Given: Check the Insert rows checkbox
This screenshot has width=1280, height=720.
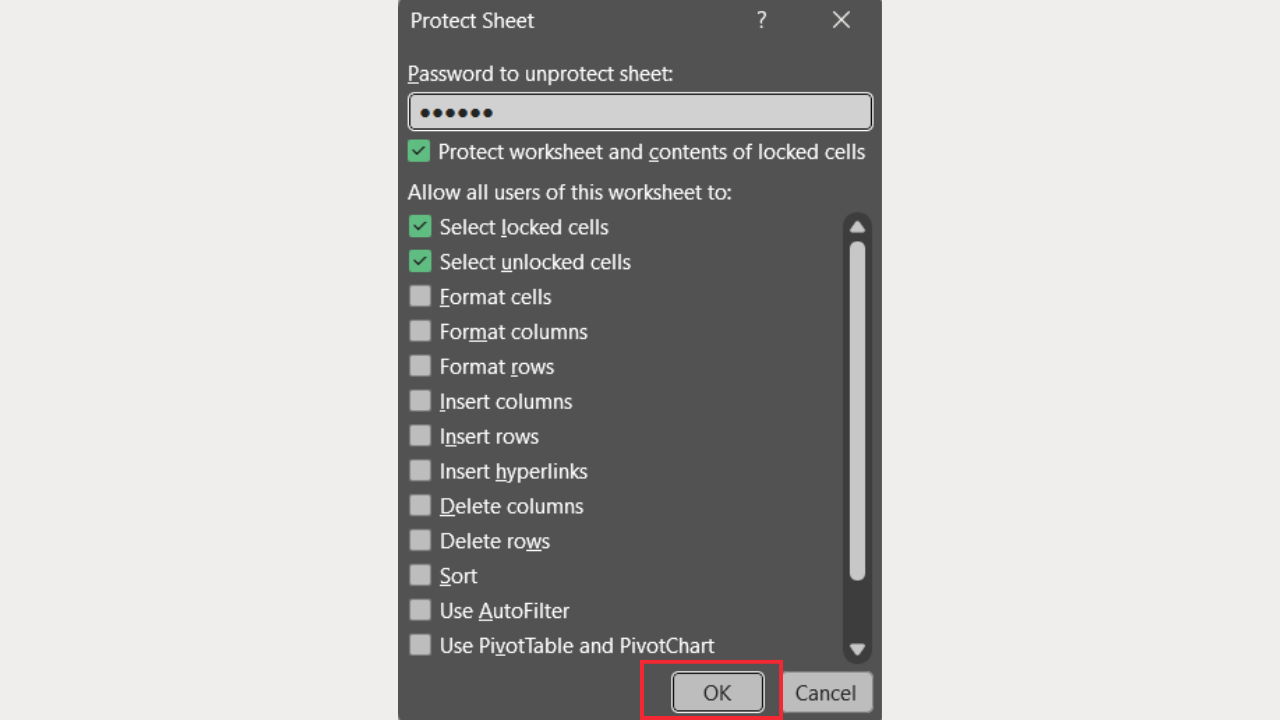Looking at the screenshot, I should (420, 437).
